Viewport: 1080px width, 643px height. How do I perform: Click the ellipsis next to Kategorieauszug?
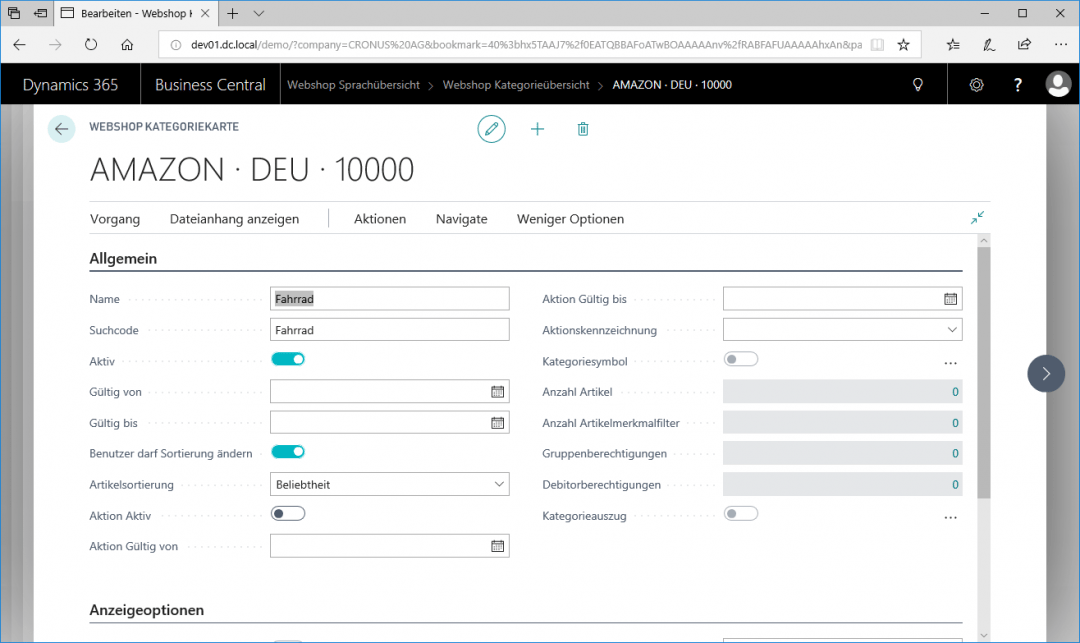[951, 517]
